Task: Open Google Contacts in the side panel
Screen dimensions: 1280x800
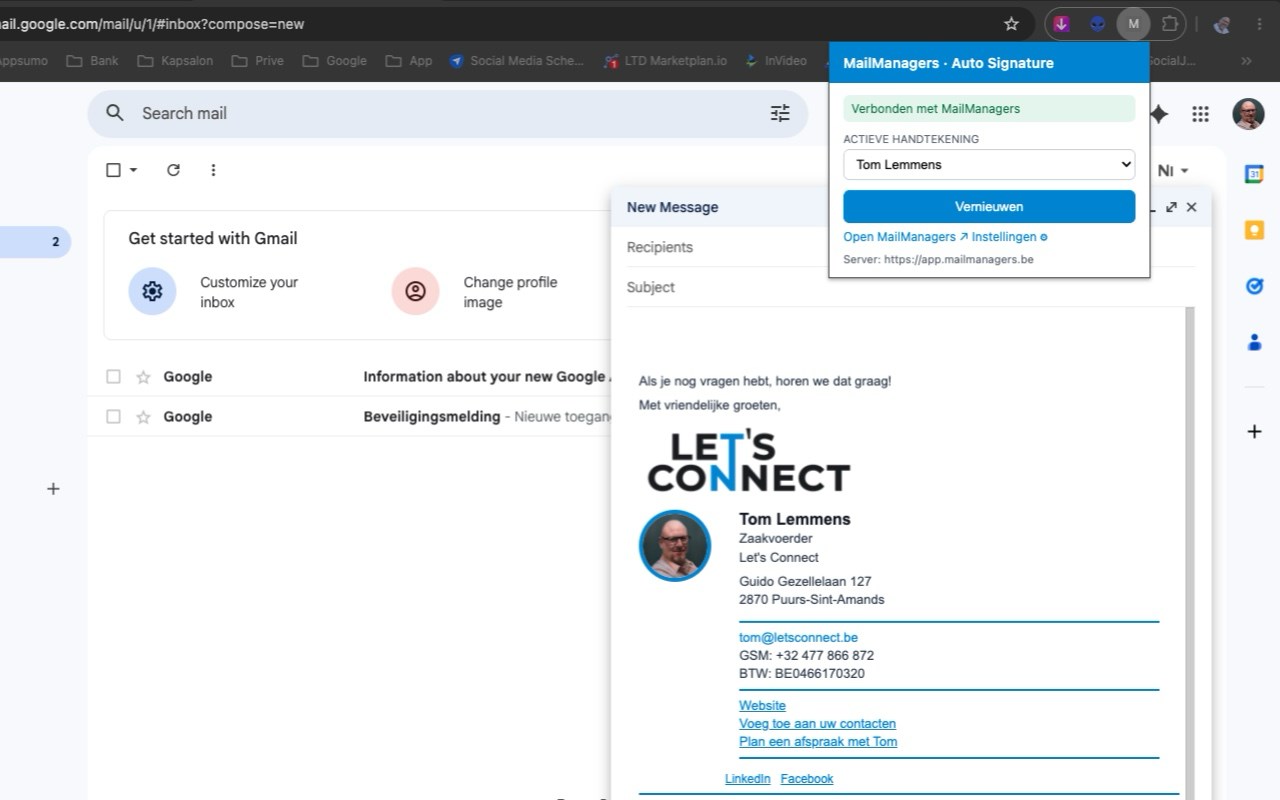Action: click(x=1254, y=342)
